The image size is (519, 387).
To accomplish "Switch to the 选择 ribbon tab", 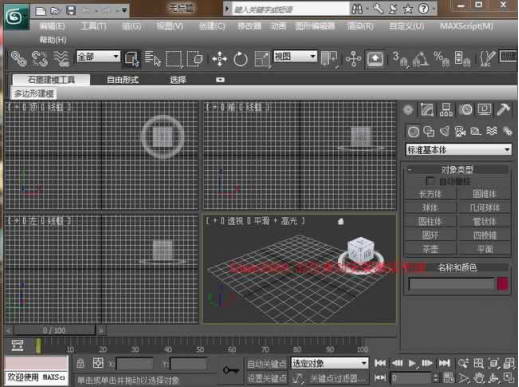I will (x=178, y=80).
